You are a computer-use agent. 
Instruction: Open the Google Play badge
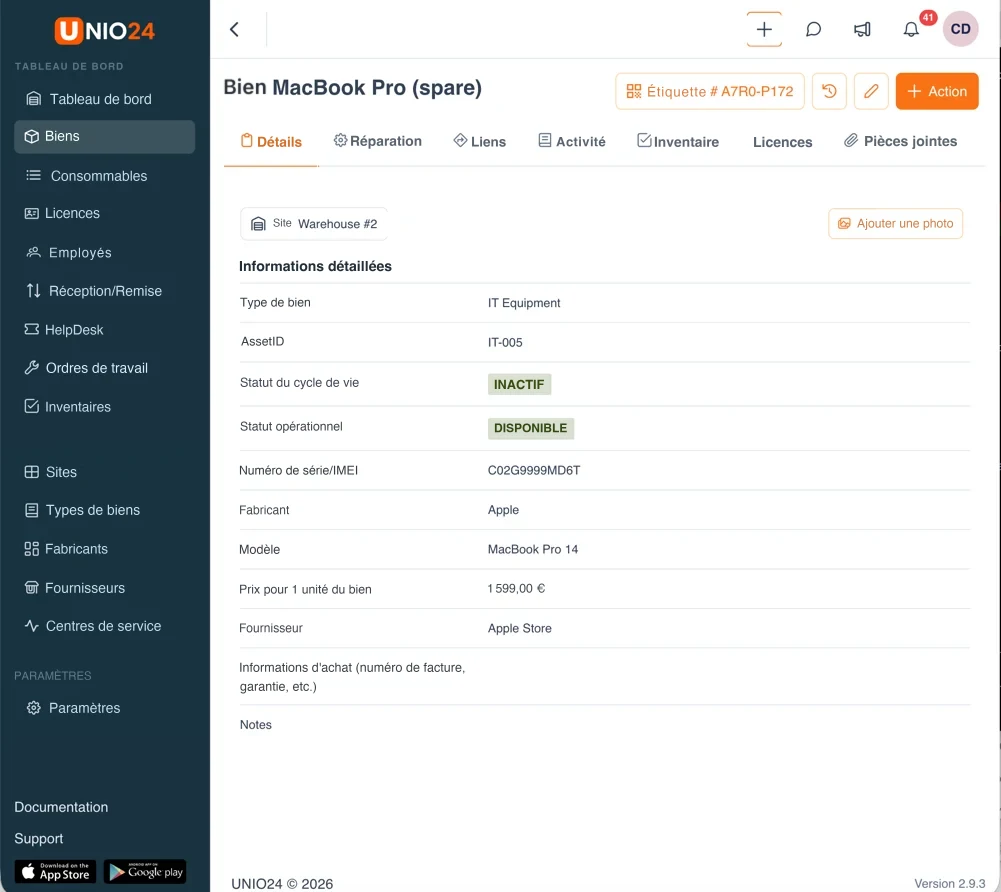[145, 872]
